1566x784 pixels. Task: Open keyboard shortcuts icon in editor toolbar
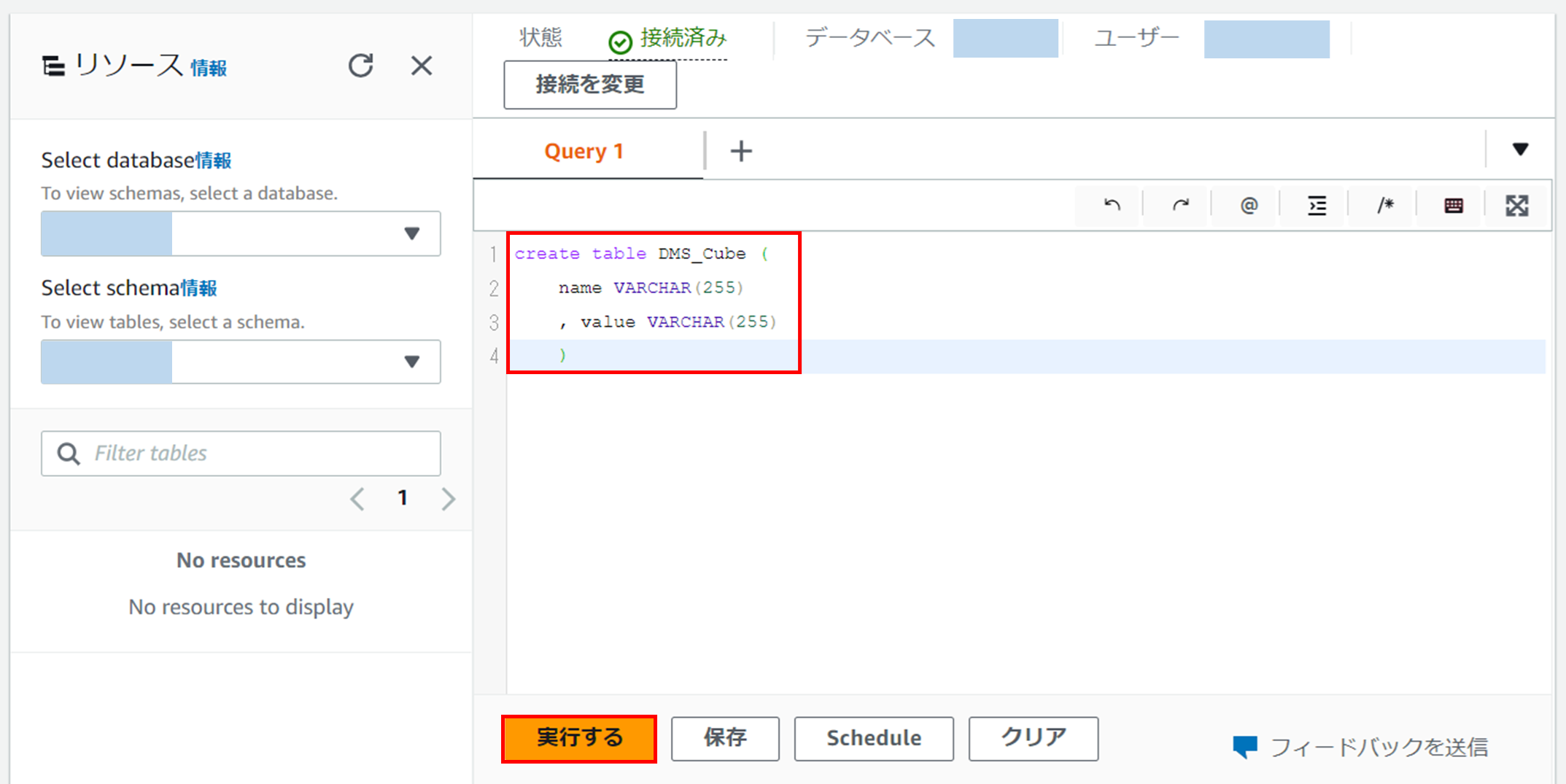(x=1454, y=206)
